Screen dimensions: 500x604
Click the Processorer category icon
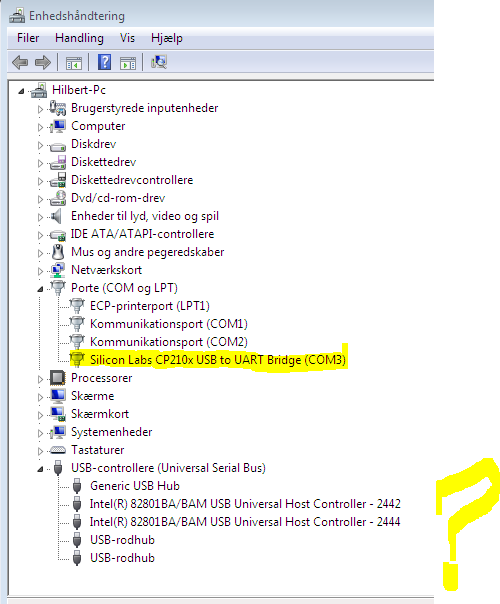(58, 378)
